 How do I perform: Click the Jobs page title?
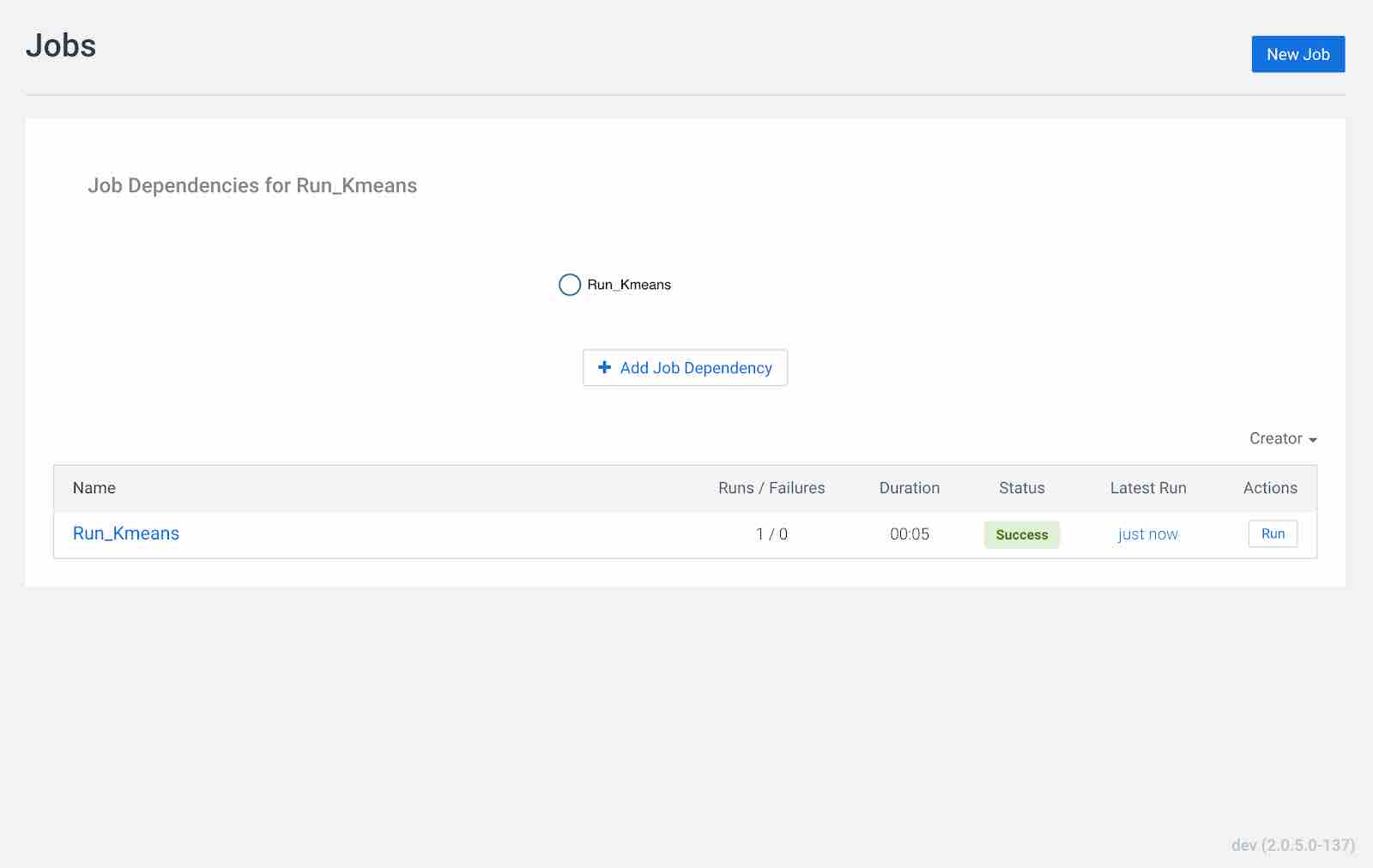[61, 45]
